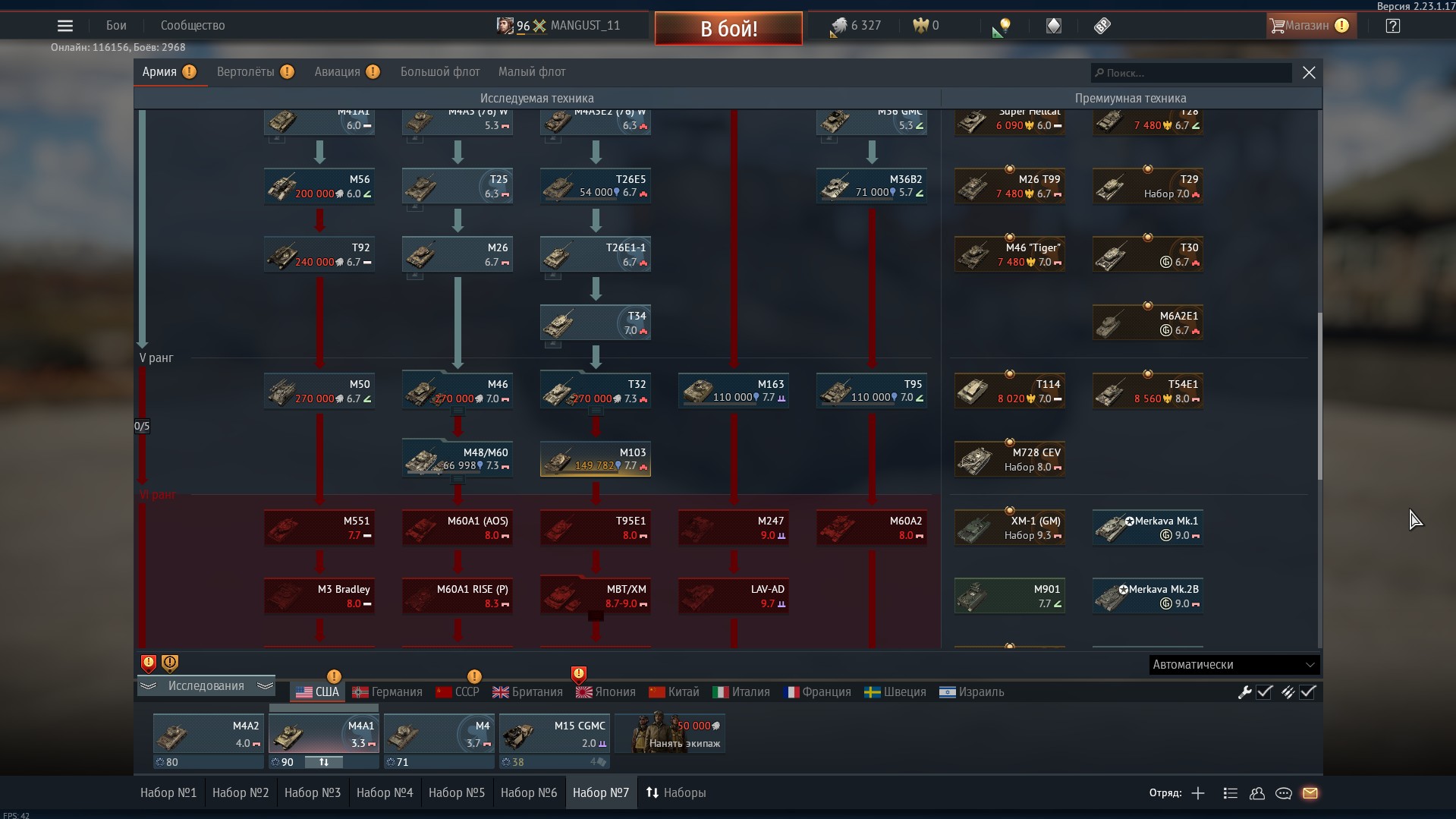Click the research tree vertical scrollbar
Viewport: 1456px width, 819px height.
coord(1319,395)
